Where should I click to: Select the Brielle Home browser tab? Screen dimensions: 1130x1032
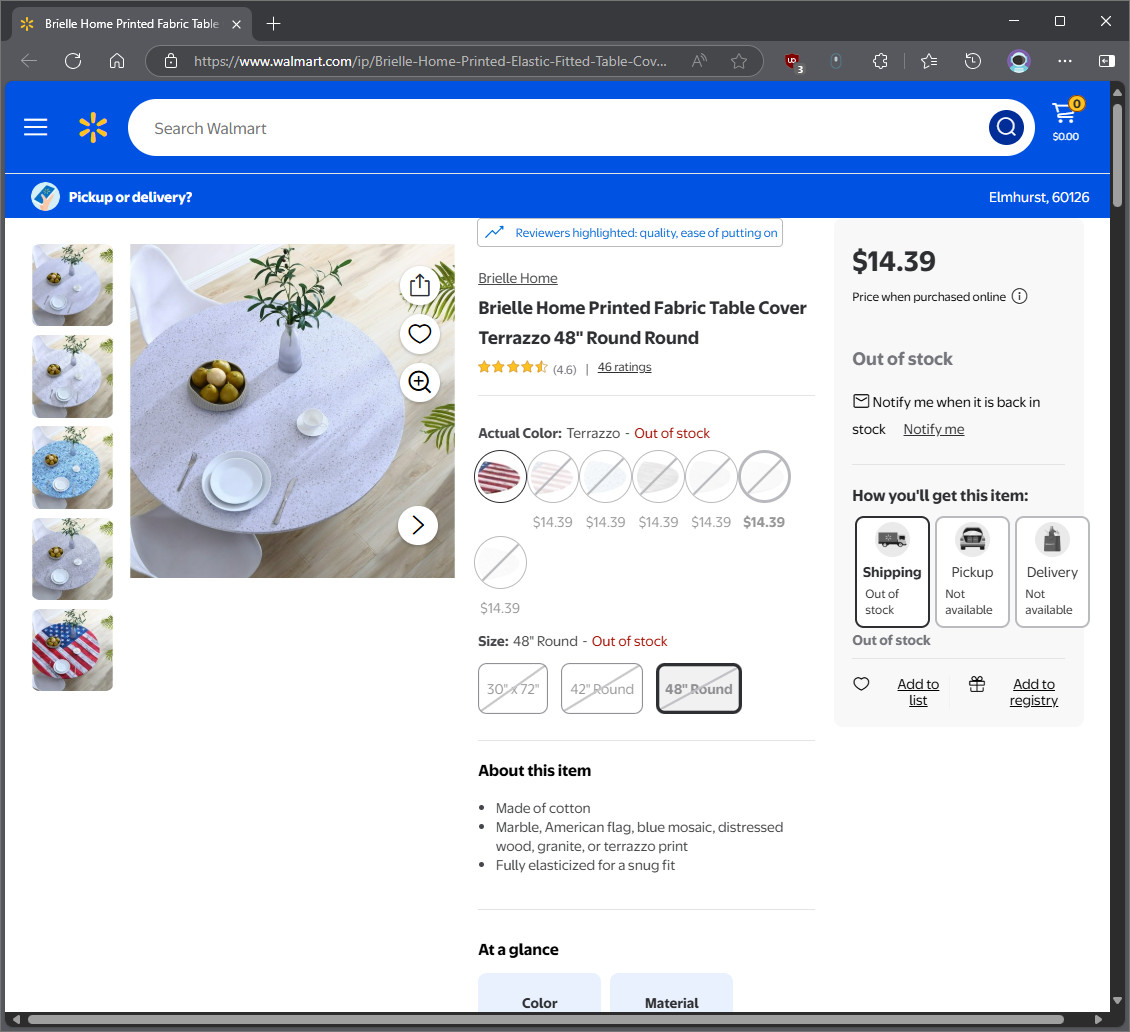(132, 24)
